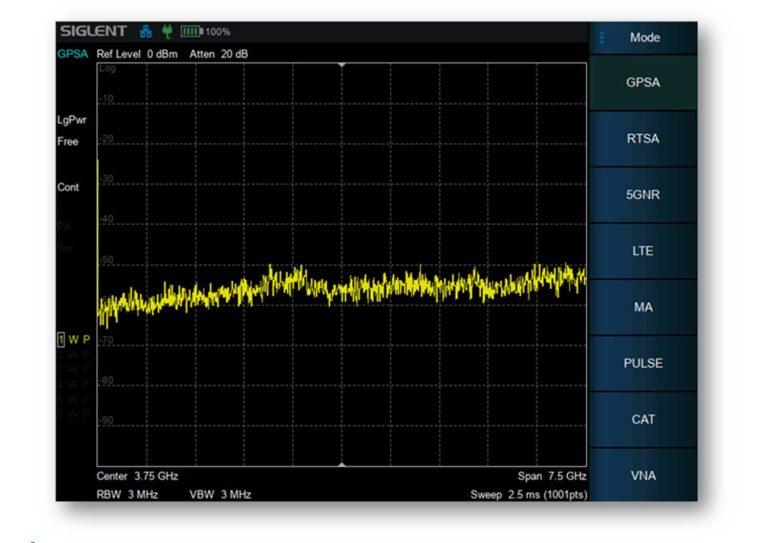Screen dimensions: 768x543
Task: Select the GPSA mode button
Action: coord(642,83)
